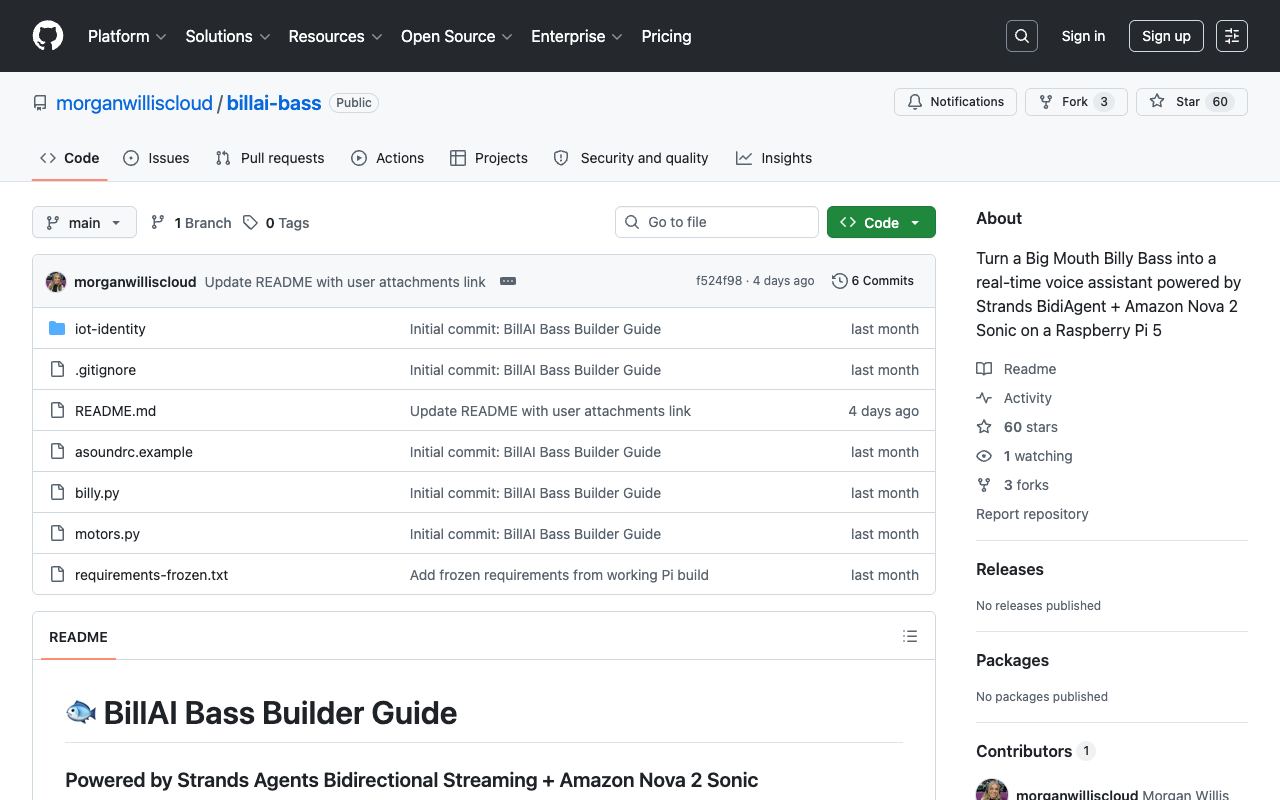This screenshot has width=1280, height=800.
Task: Click morganwilliscloud avatar in latest commit bar
Action: pos(56,282)
